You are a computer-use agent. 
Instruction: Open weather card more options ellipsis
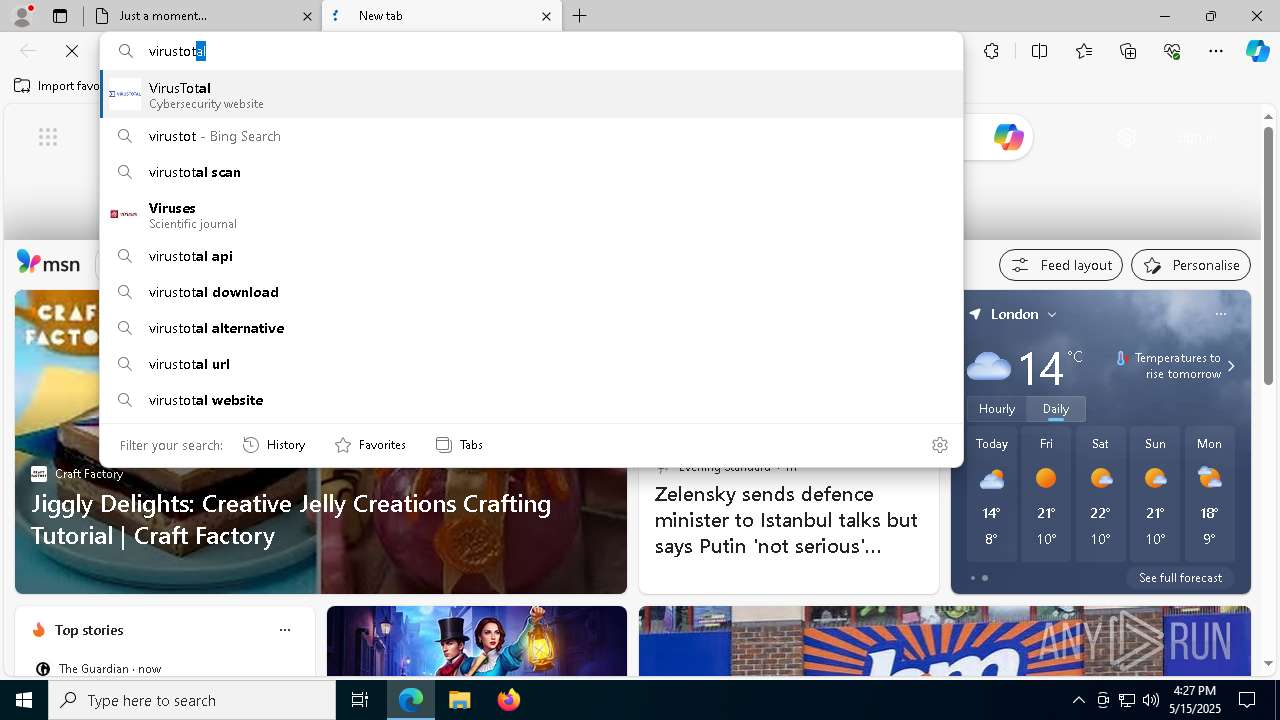click(1220, 314)
